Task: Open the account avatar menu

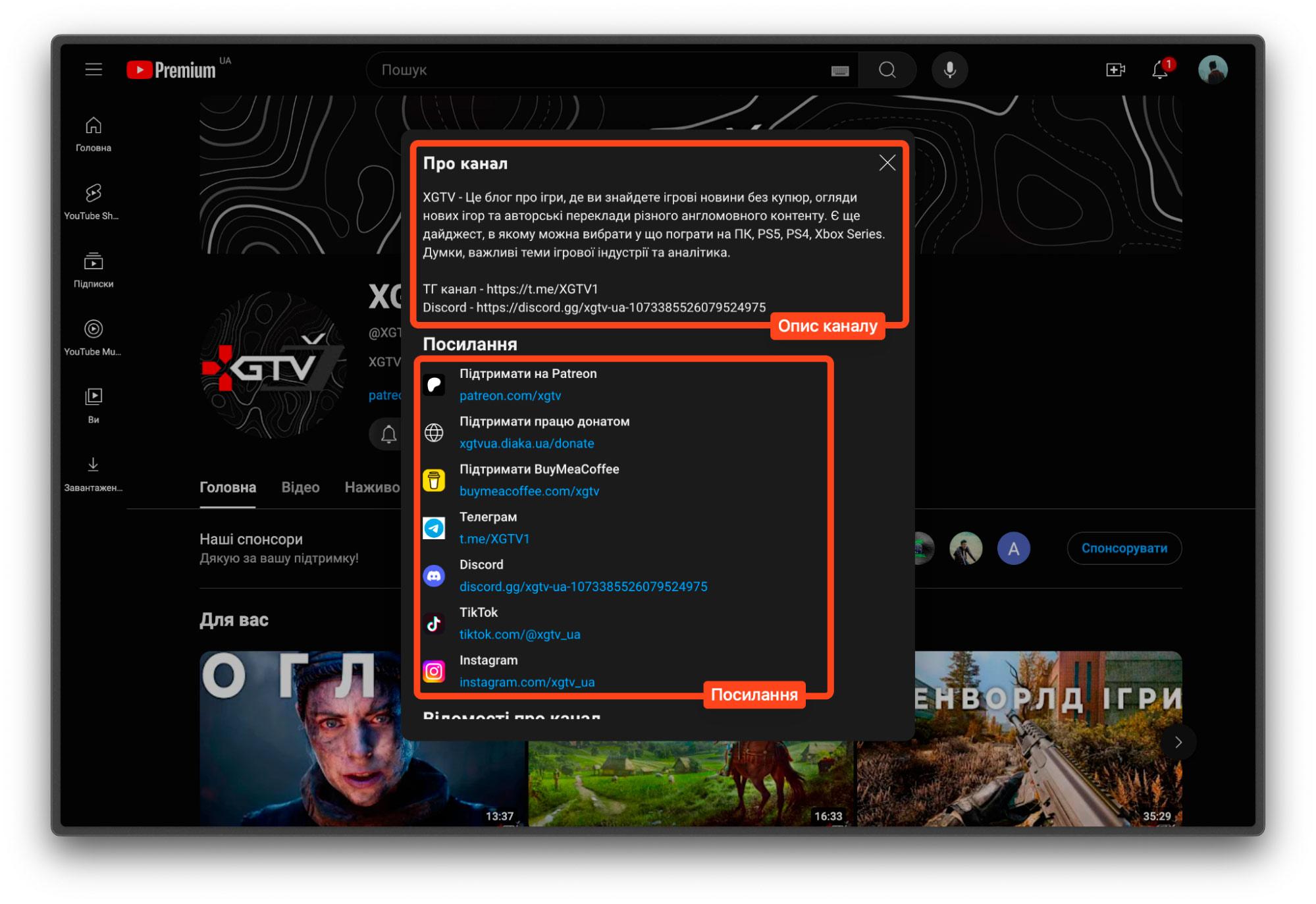Action: [1213, 70]
